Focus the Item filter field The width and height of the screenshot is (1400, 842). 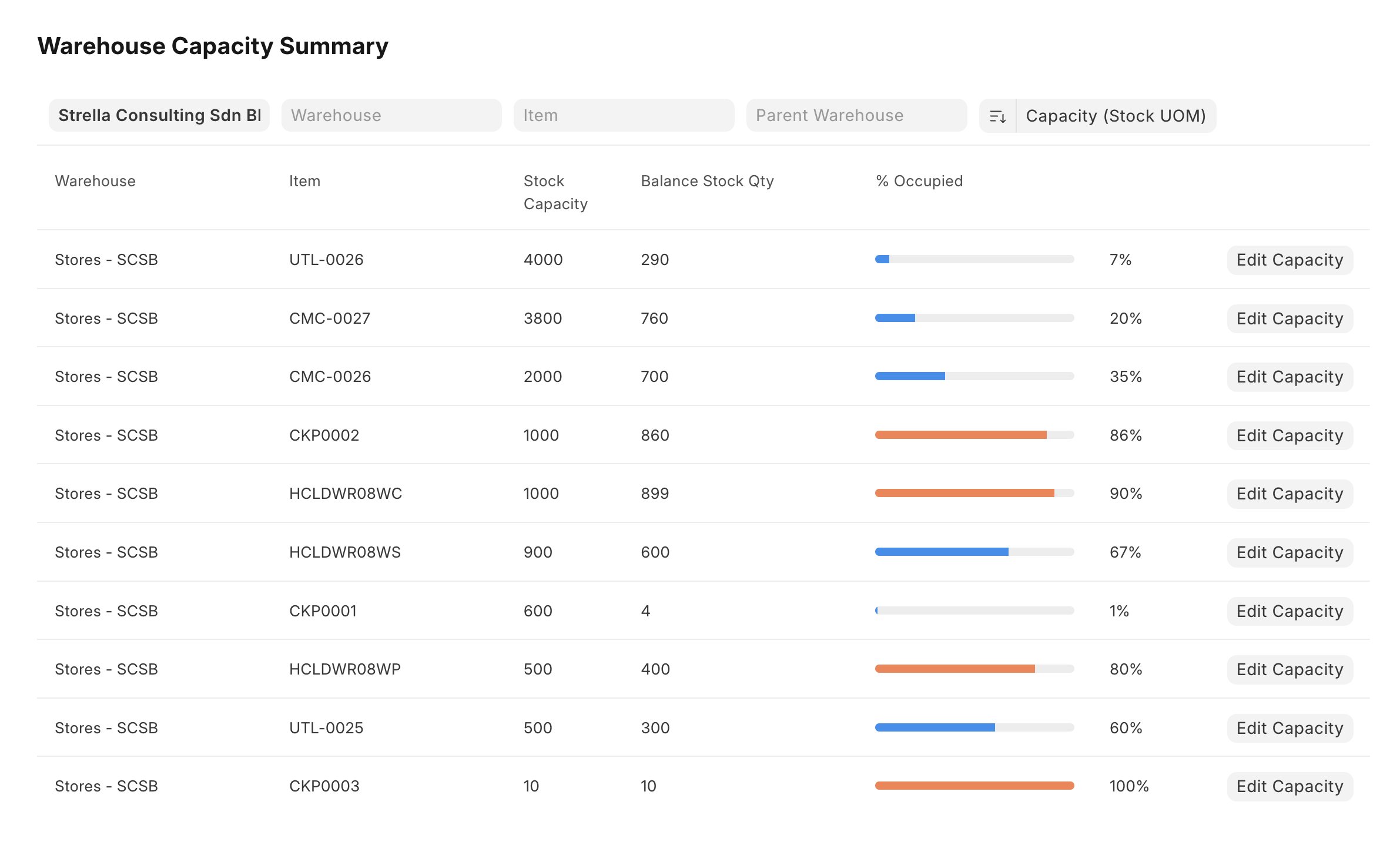(x=624, y=115)
